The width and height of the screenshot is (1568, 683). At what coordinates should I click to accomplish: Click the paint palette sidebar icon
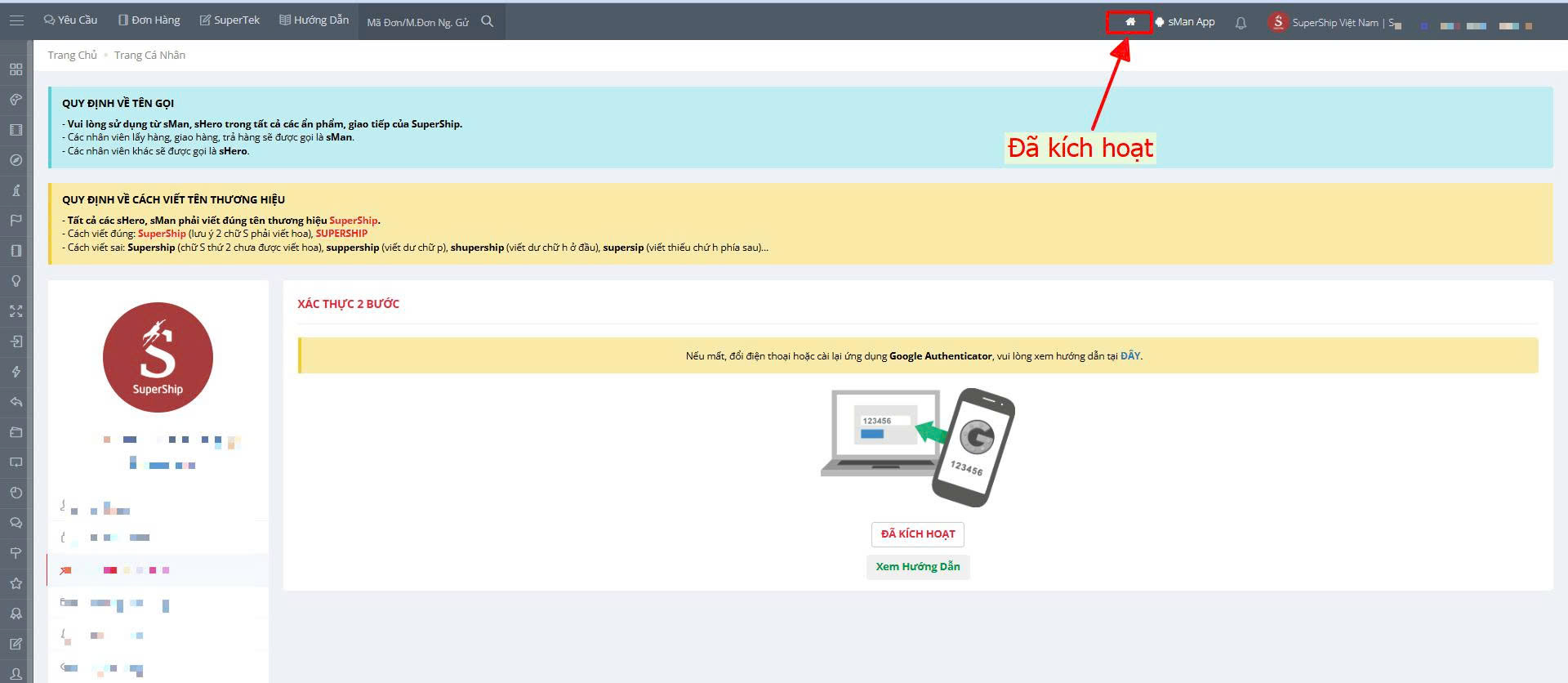(16, 100)
